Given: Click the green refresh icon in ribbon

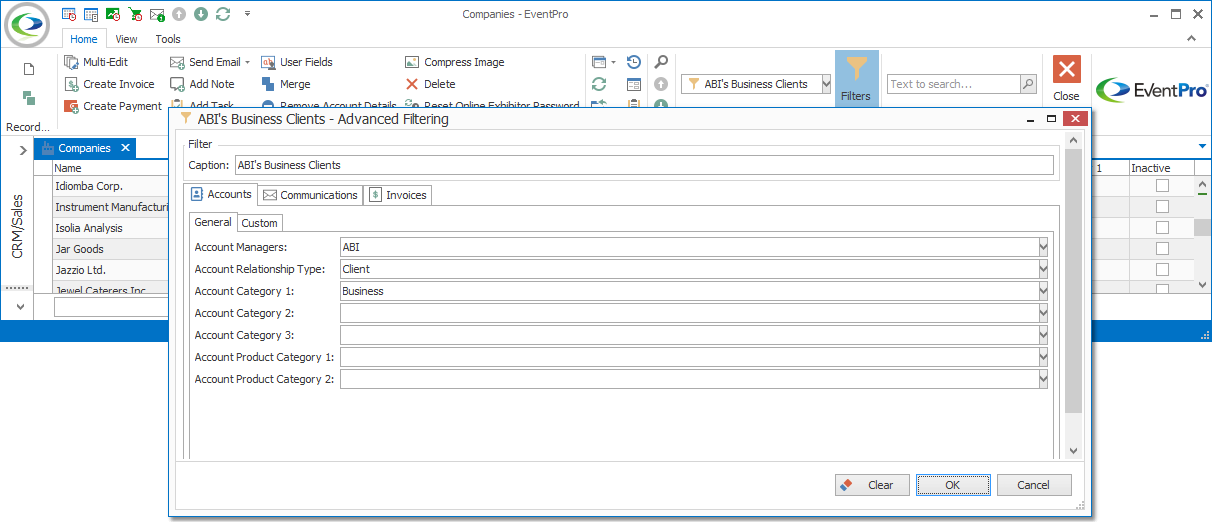Looking at the screenshot, I should click(x=599, y=84).
